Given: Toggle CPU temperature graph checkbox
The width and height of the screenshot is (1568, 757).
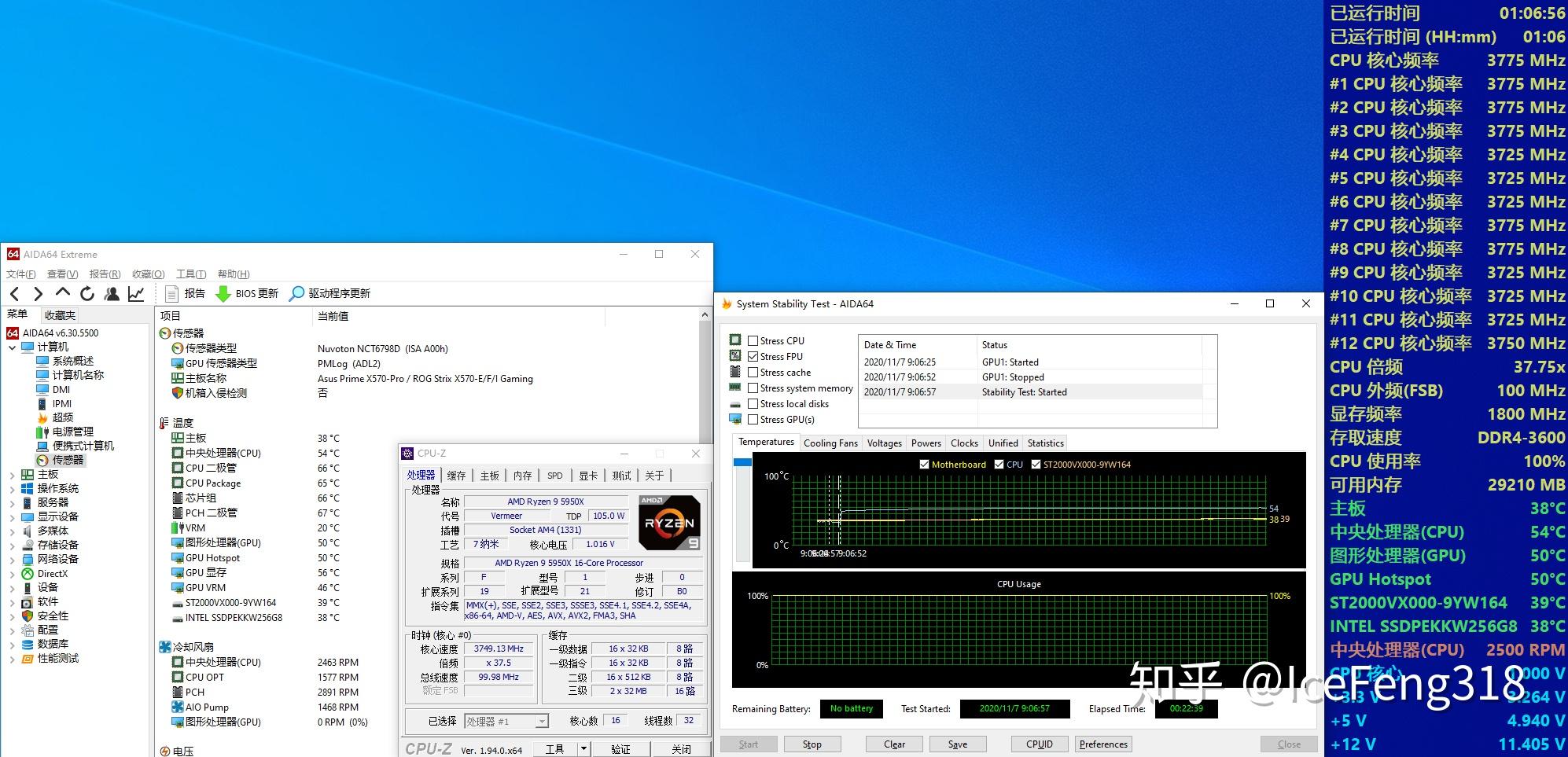Looking at the screenshot, I should click(999, 465).
